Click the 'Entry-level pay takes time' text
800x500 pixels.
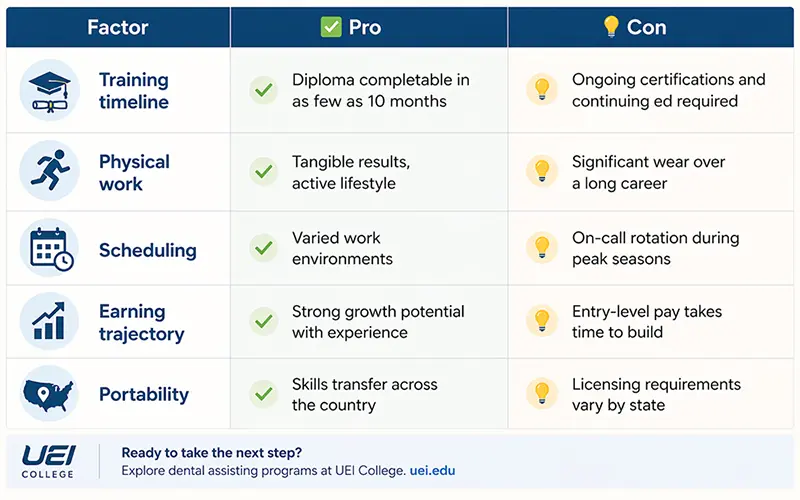pyautogui.click(x=646, y=321)
